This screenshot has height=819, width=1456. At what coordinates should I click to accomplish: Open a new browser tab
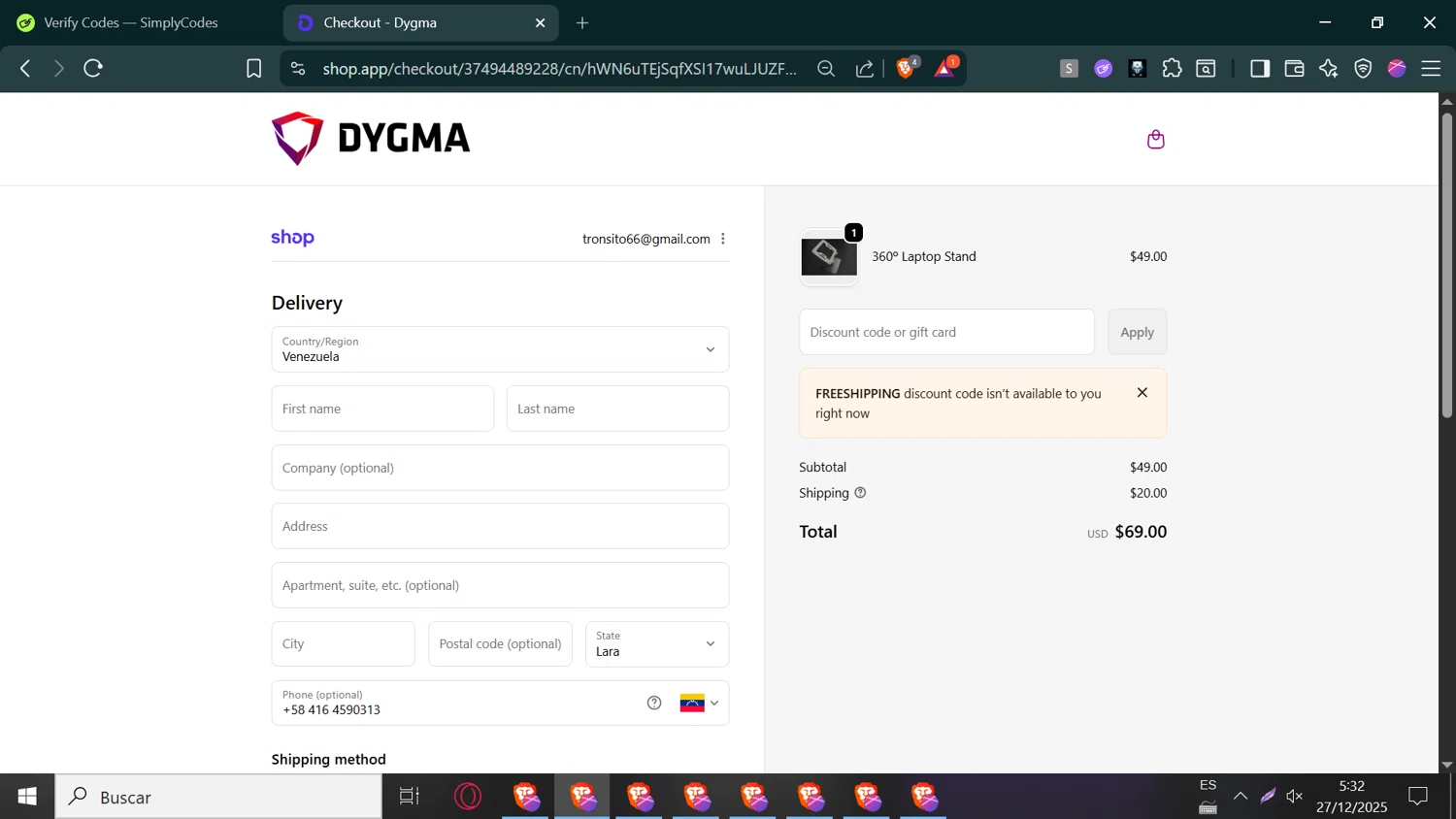tap(582, 22)
